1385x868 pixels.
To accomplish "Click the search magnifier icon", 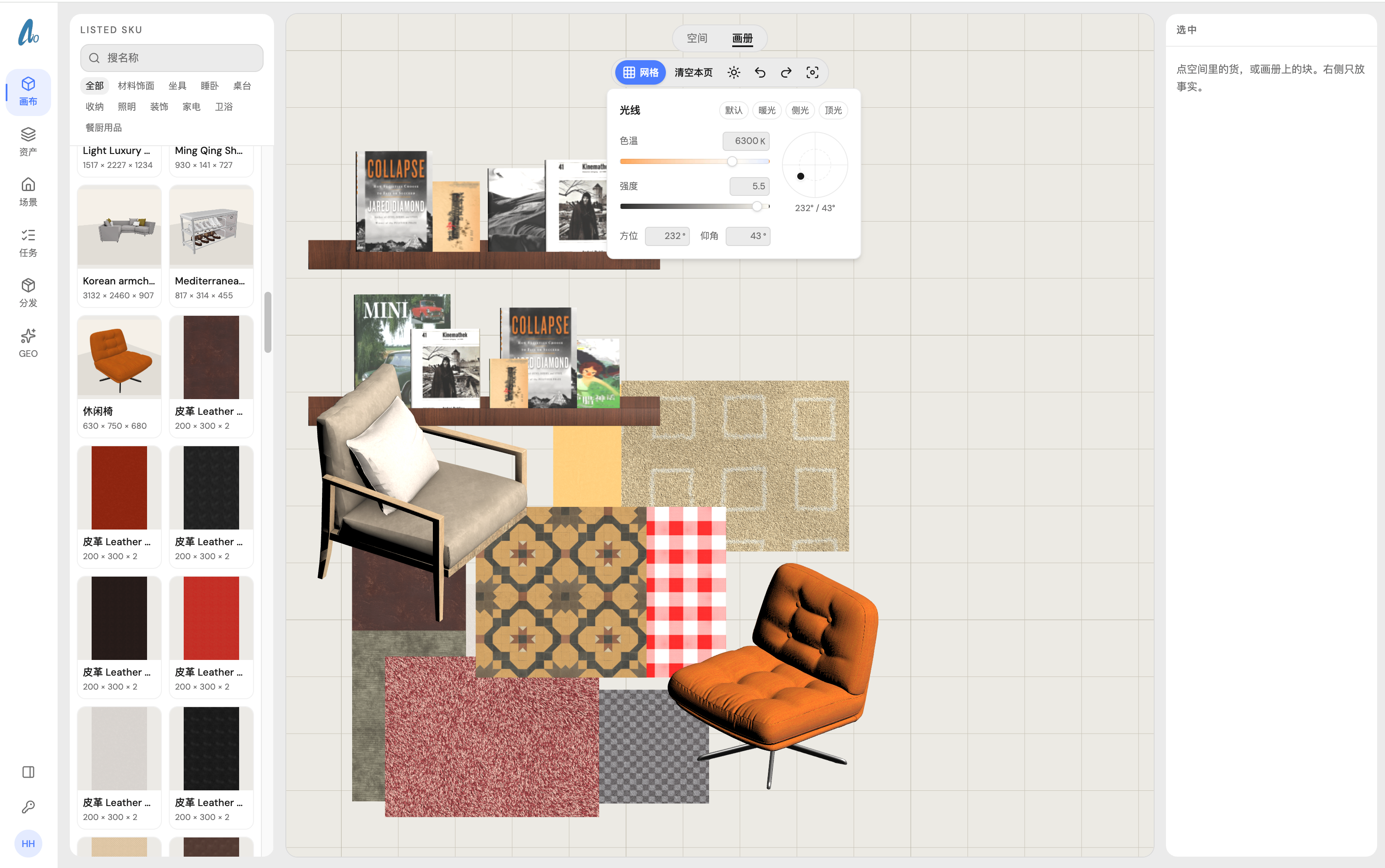I will pyautogui.click(x=94, y=58).
